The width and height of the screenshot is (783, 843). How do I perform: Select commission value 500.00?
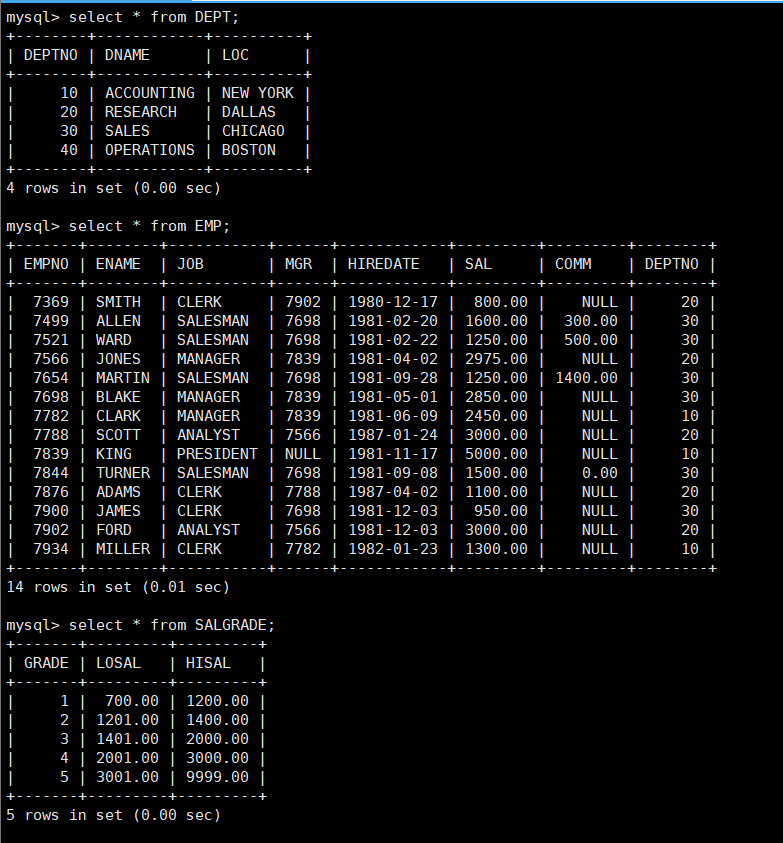pyautogui.click(x=590, y=340)
